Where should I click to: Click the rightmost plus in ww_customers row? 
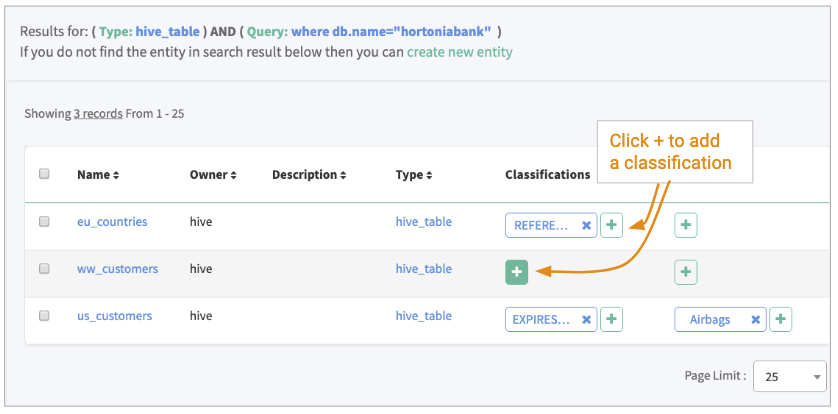[x=686, y=272]
